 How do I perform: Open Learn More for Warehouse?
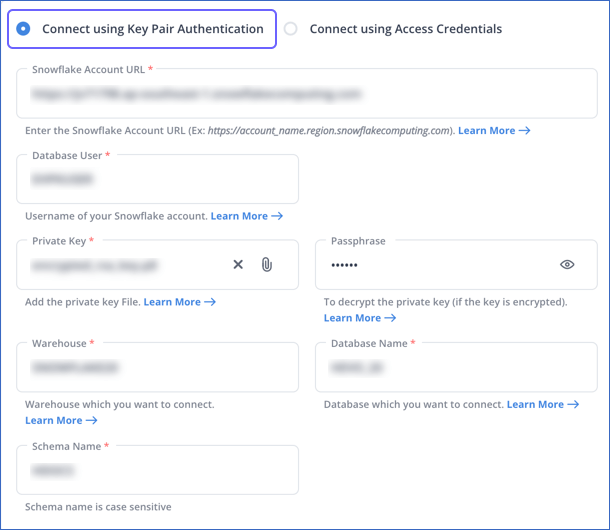[x=61, y=420]
